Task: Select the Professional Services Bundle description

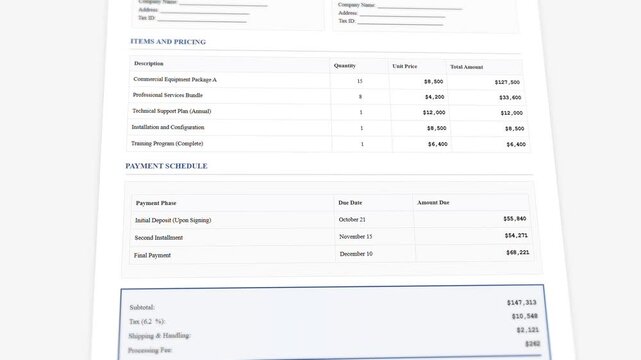Action: (168, 95)
